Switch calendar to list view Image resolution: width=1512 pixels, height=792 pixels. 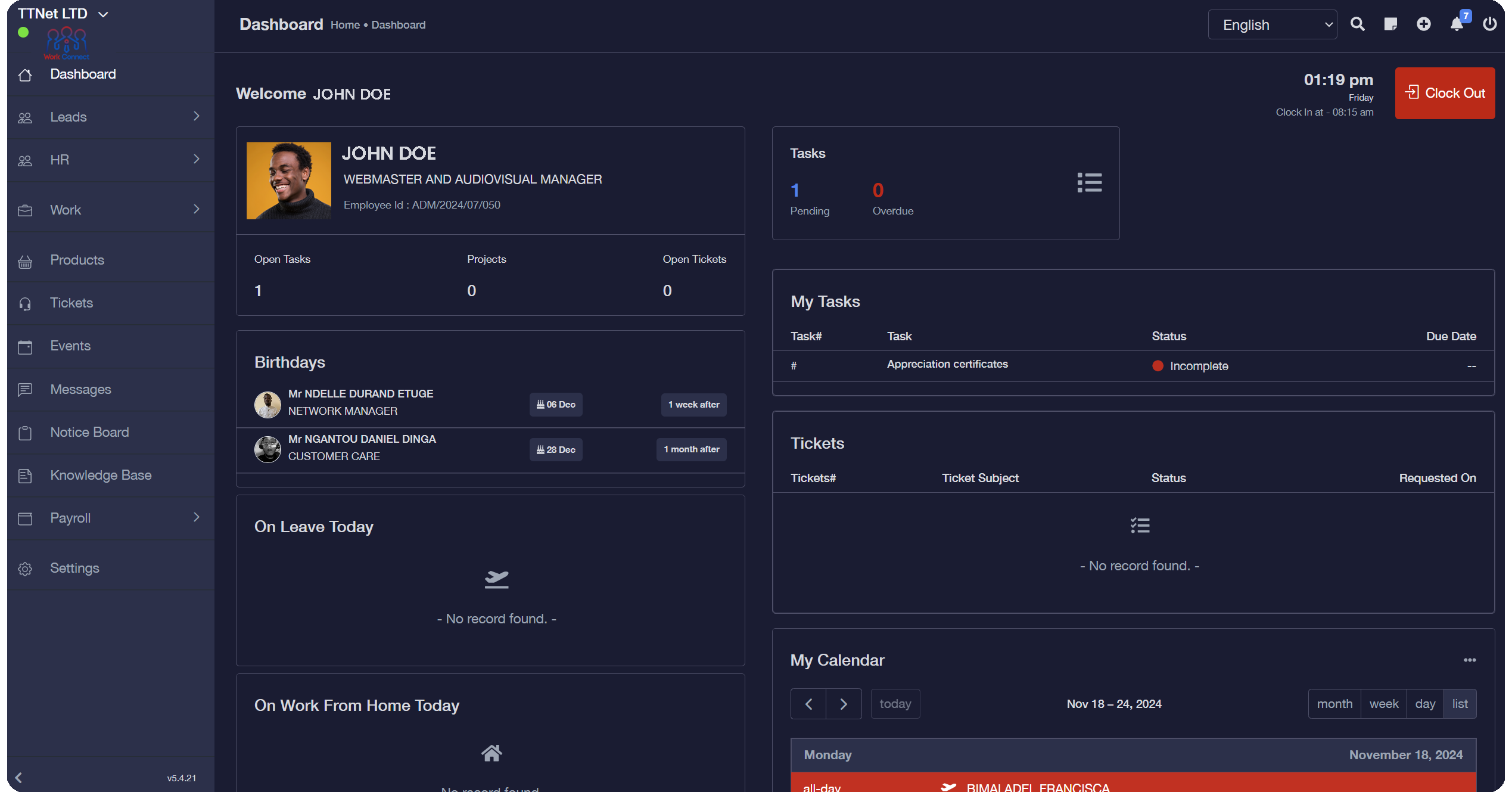point(1460,704)
